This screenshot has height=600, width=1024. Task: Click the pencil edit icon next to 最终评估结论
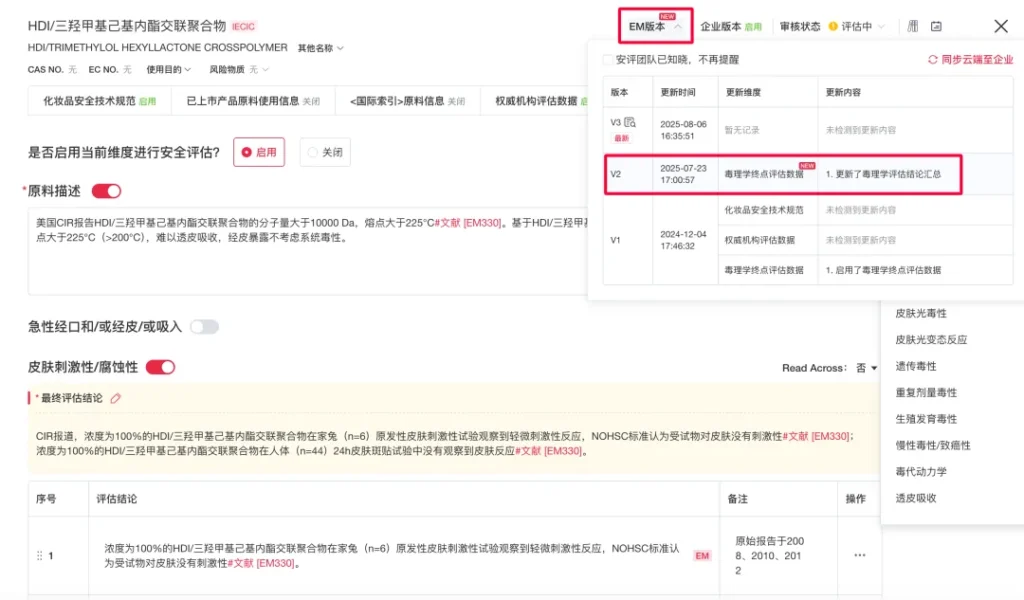[x=115, y=398]
